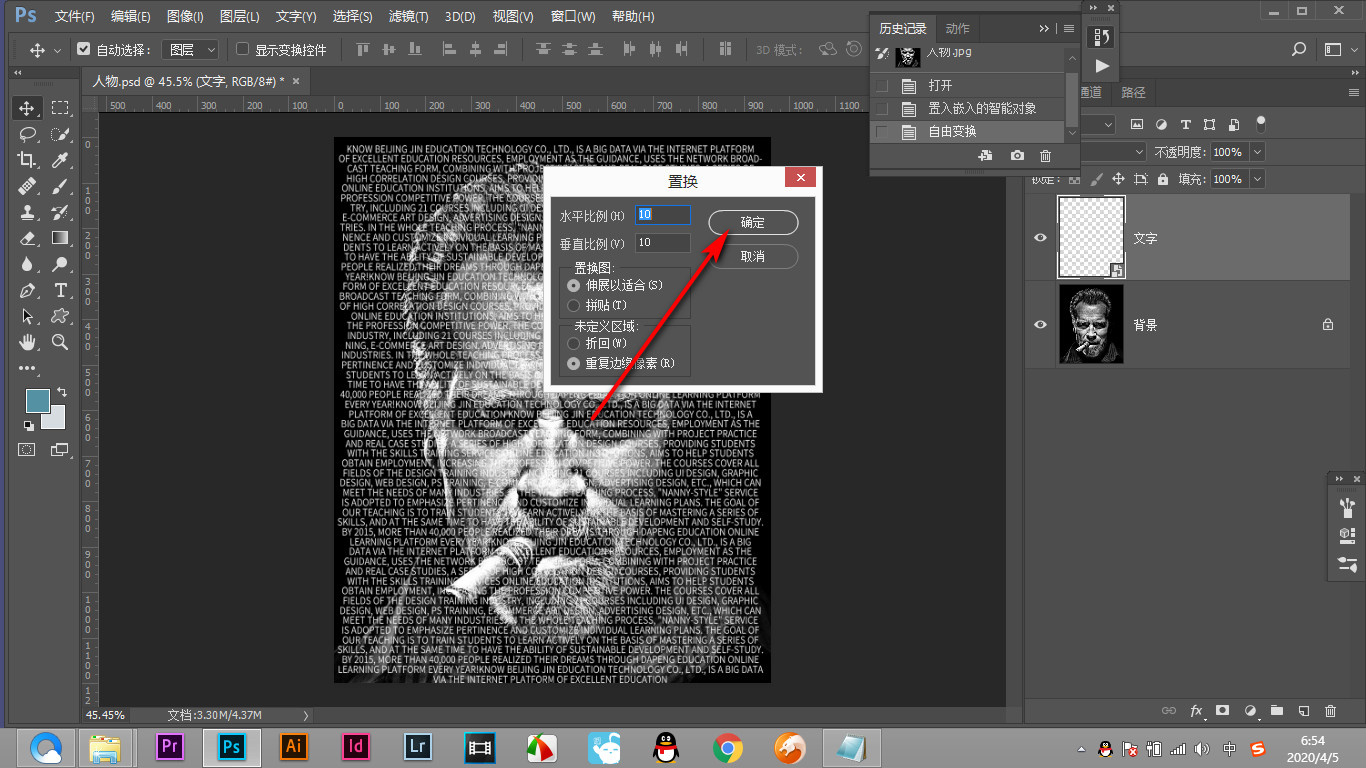
Task: Swap foreground and background colors
Action: click(x=62, y=391)
